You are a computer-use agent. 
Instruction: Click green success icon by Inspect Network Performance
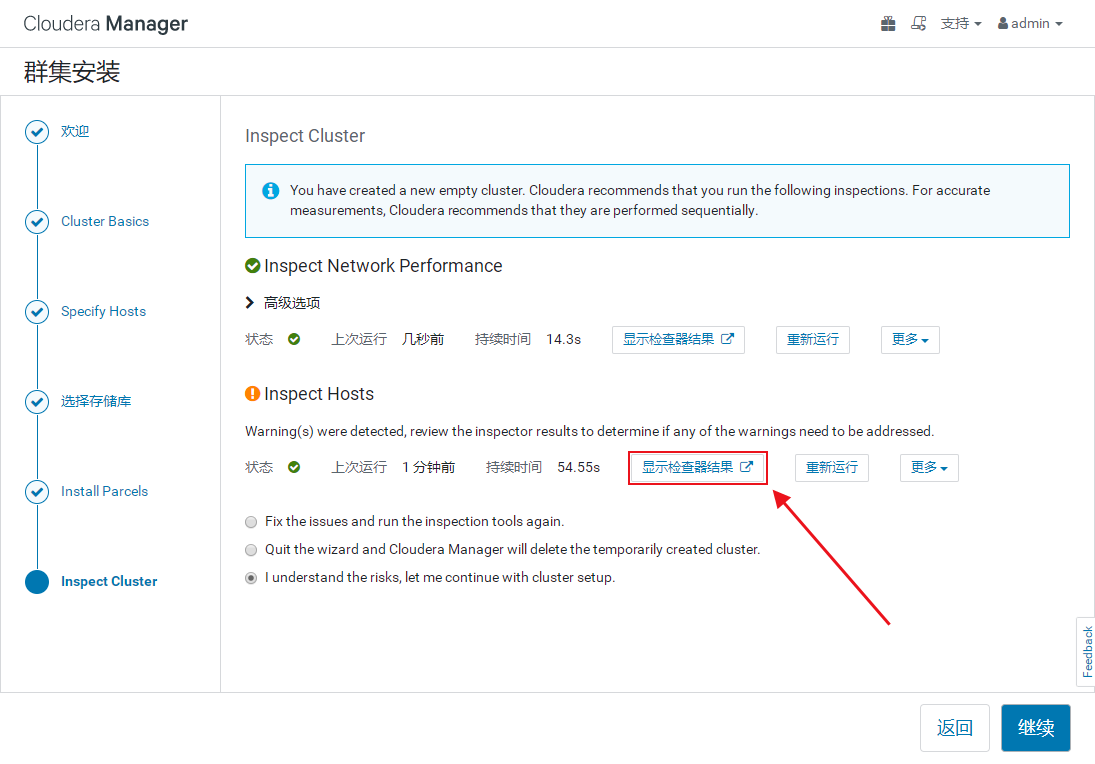tap(253, 266)
